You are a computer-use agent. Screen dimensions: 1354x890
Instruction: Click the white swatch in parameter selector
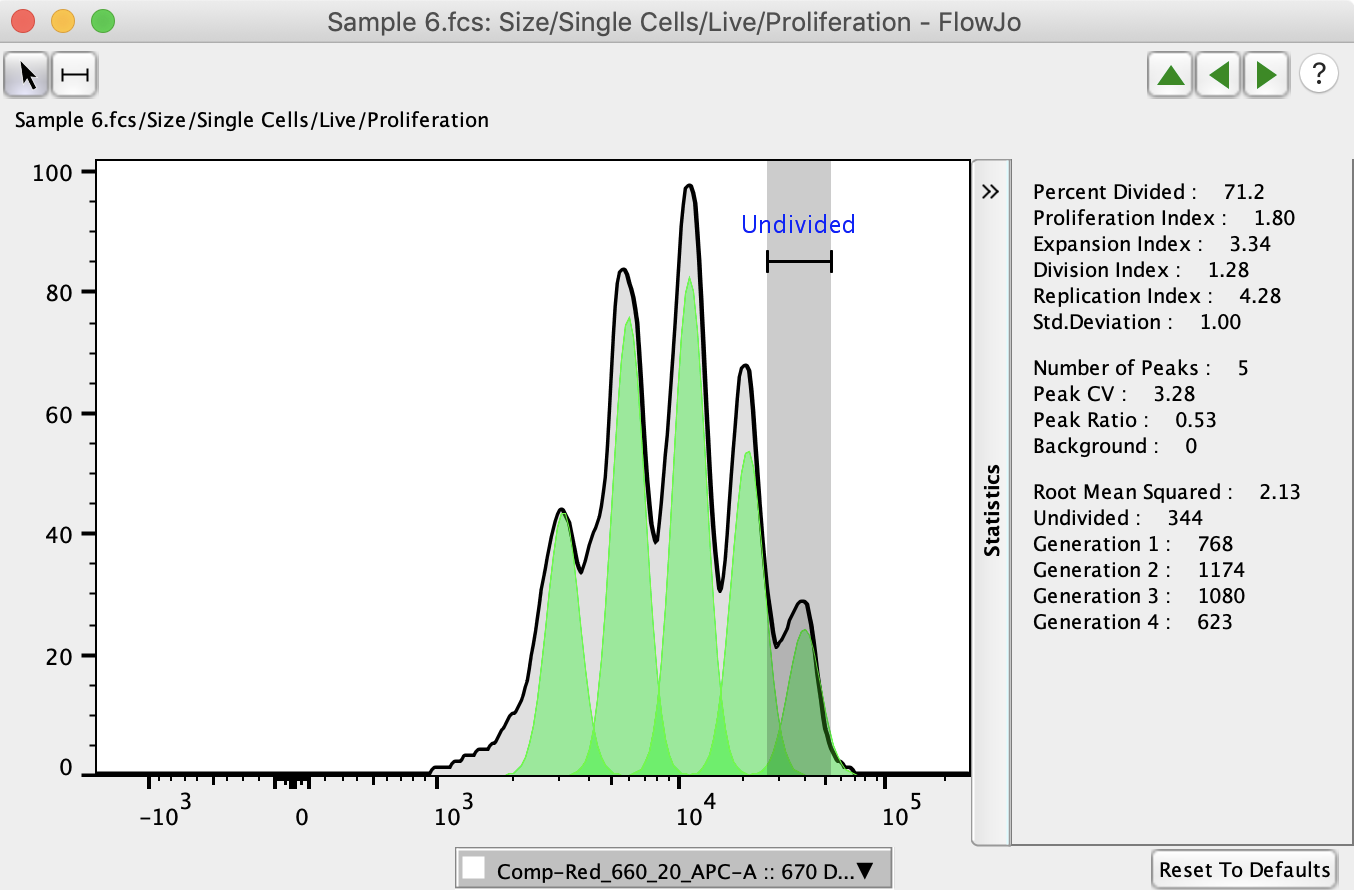tap(476, 869)
